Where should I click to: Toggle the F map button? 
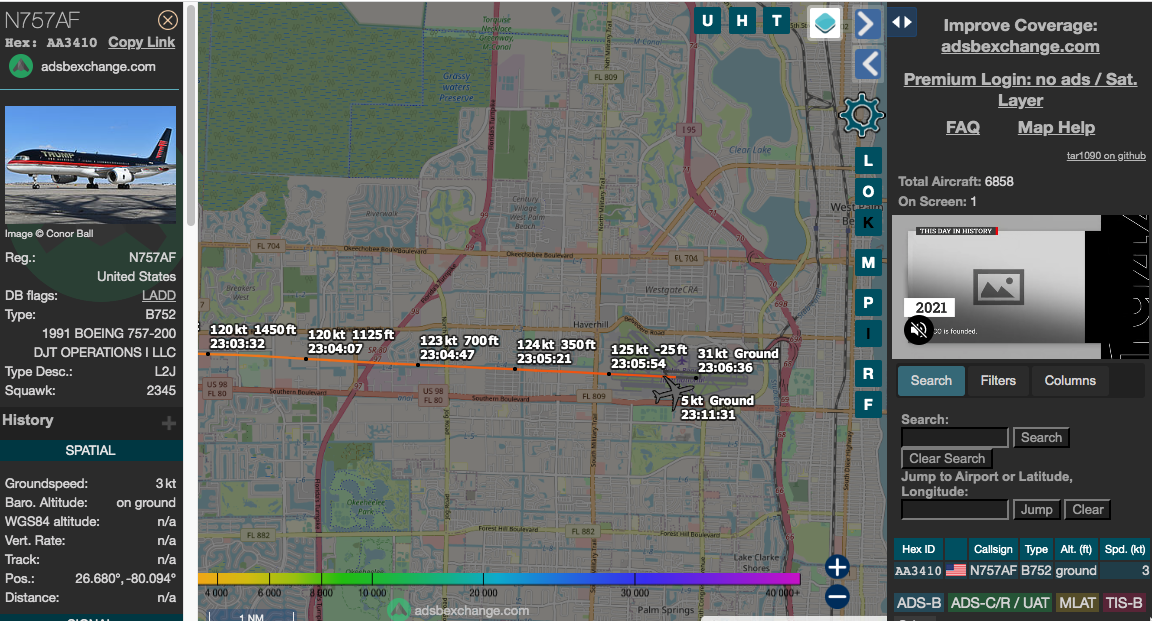[x=868, y=404]
